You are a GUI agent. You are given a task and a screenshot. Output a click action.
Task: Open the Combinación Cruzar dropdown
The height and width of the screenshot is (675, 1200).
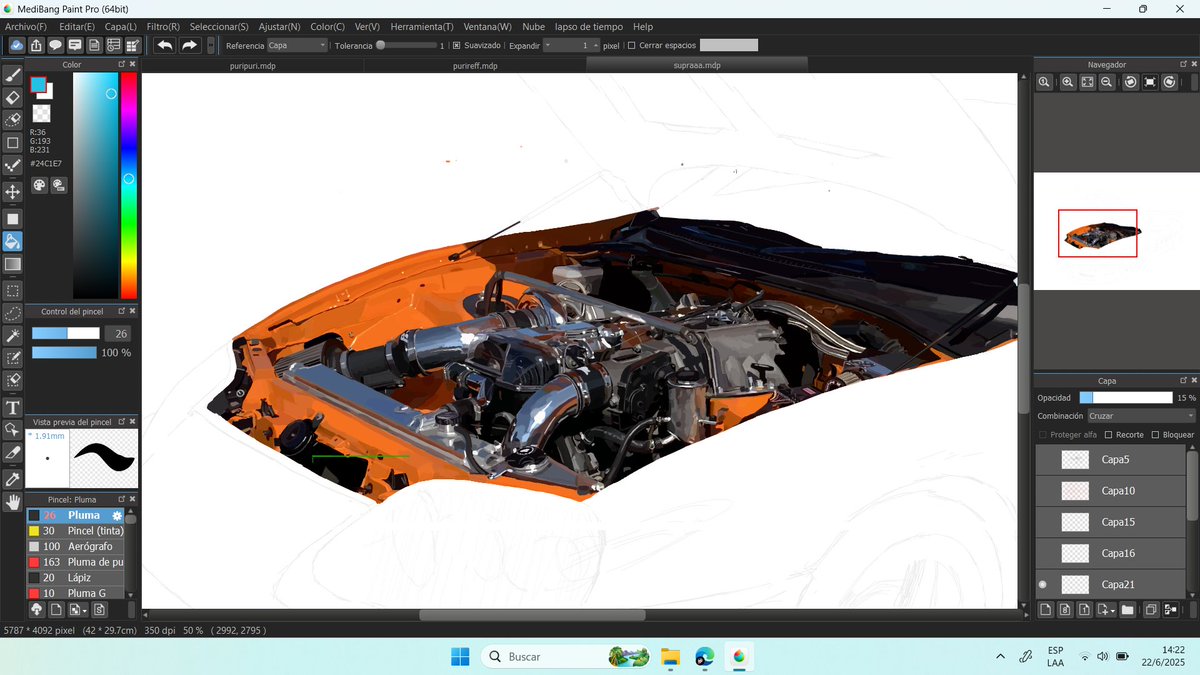(1141, 416)
